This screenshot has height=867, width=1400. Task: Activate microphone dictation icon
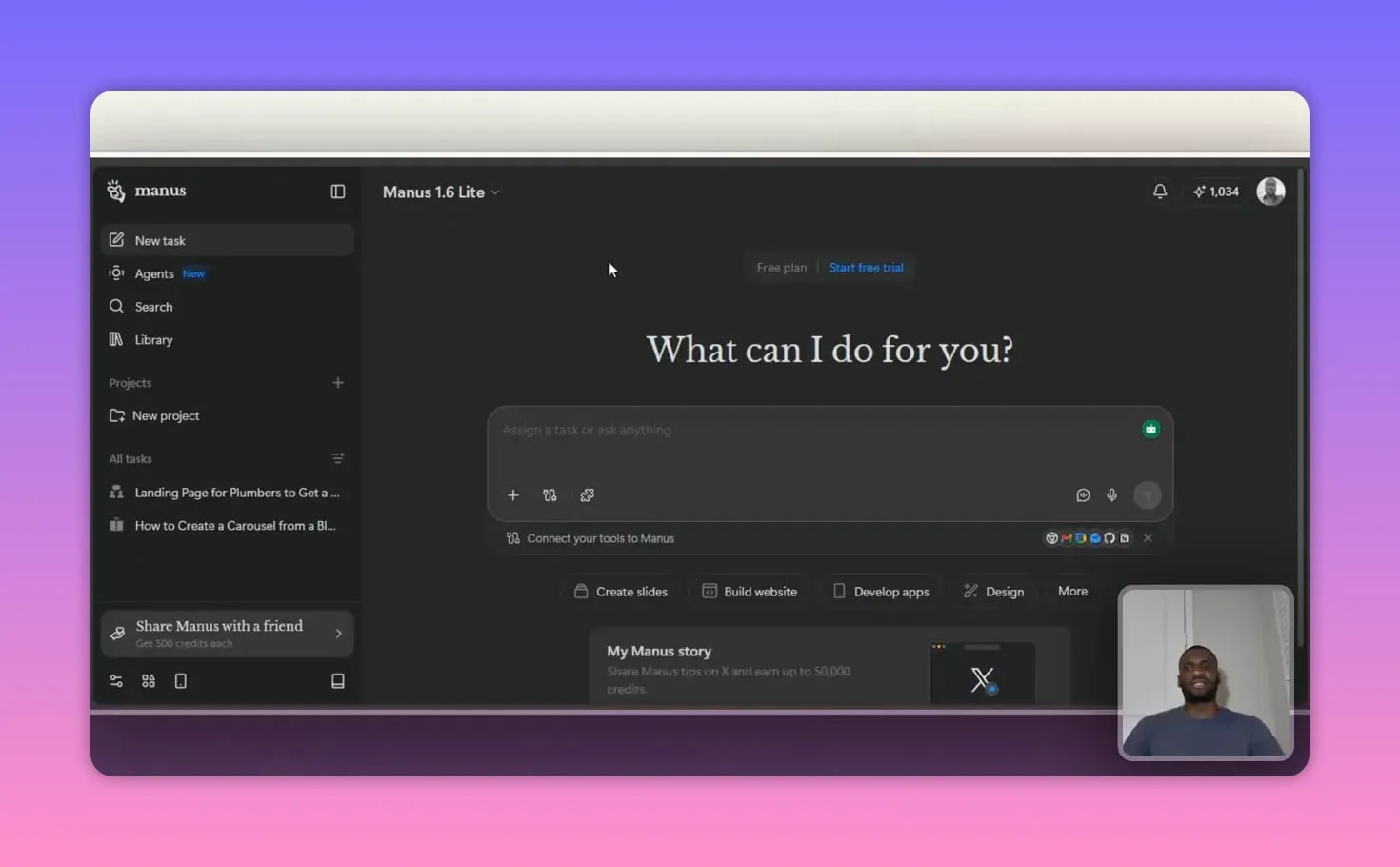(1111, 495)
